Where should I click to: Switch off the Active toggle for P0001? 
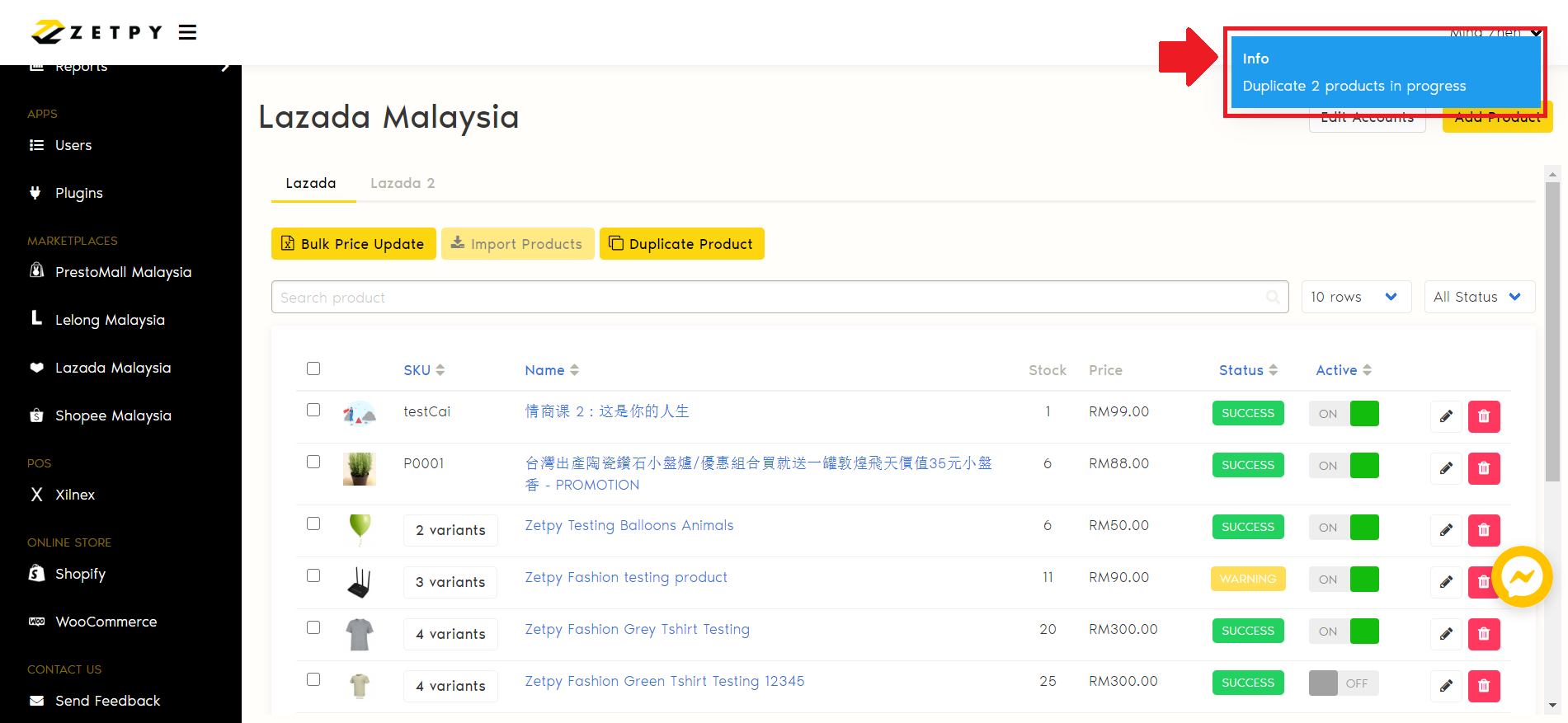pos(1343,466)
